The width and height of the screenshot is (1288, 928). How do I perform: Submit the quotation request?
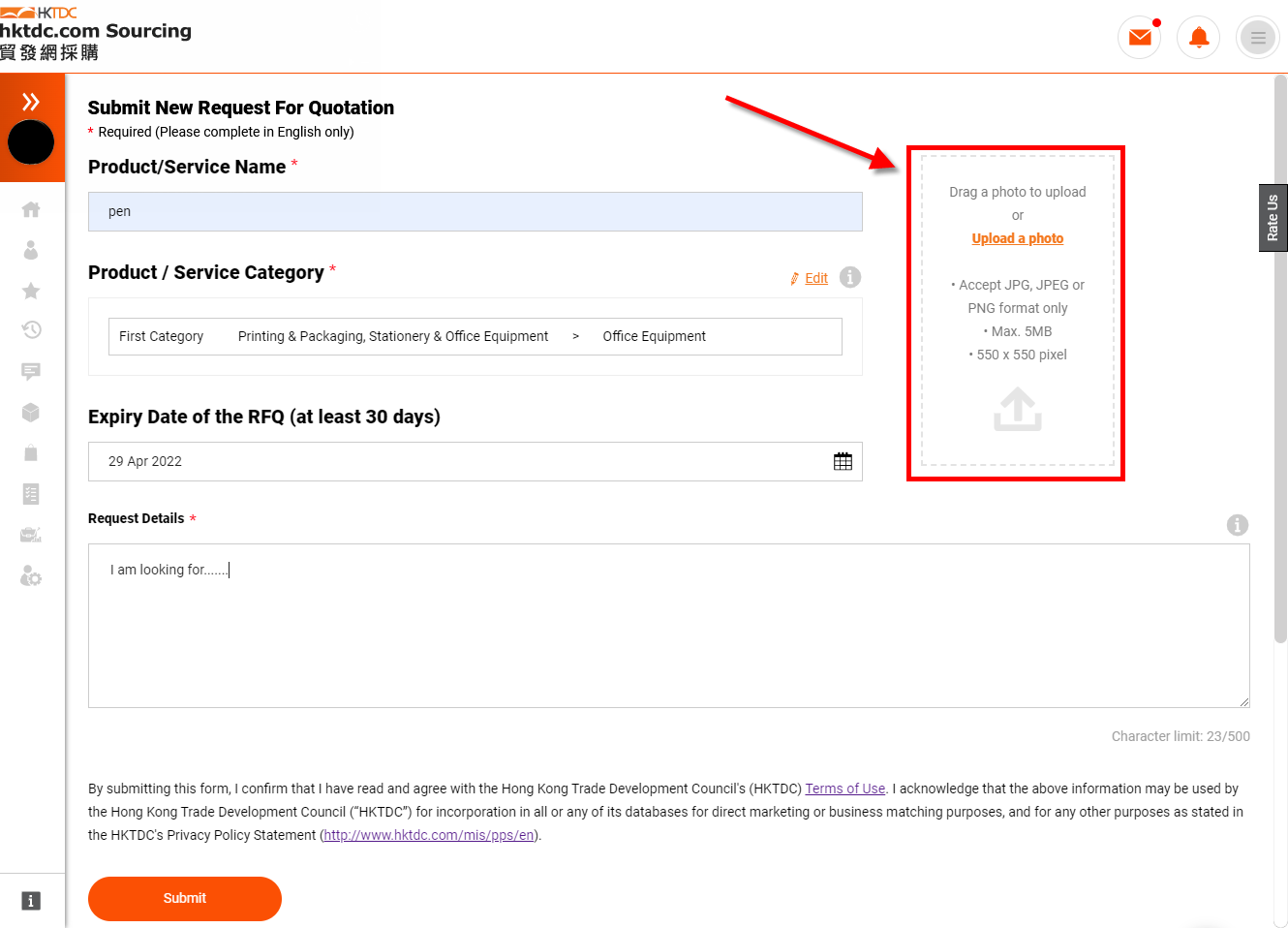coord(185,899)
